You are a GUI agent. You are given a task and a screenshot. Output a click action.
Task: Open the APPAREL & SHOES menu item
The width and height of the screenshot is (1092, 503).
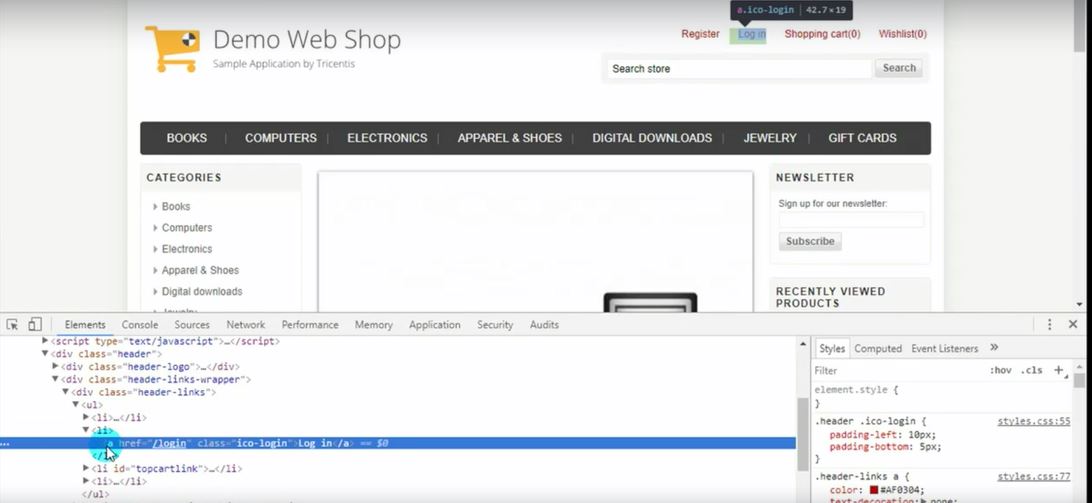(x=510, y=138)
